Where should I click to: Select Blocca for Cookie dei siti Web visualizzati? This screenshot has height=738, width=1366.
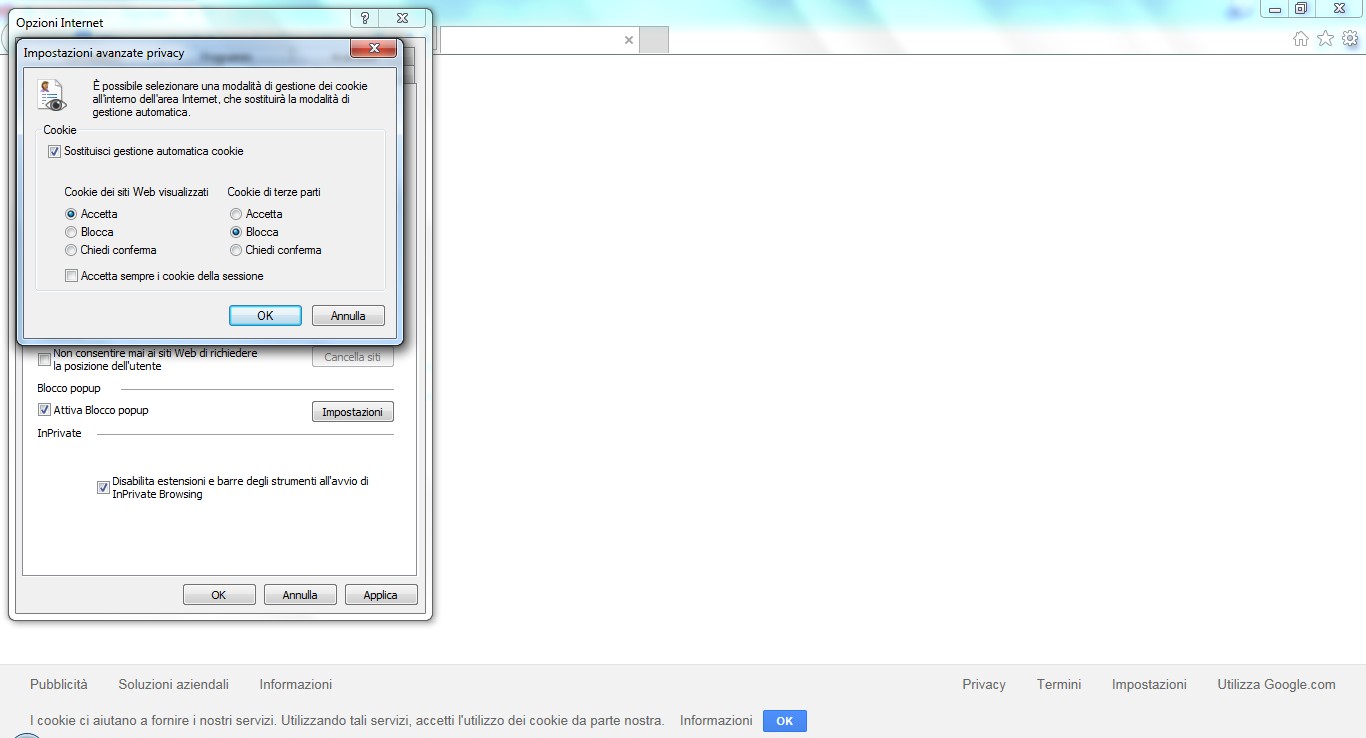(71, 231)
